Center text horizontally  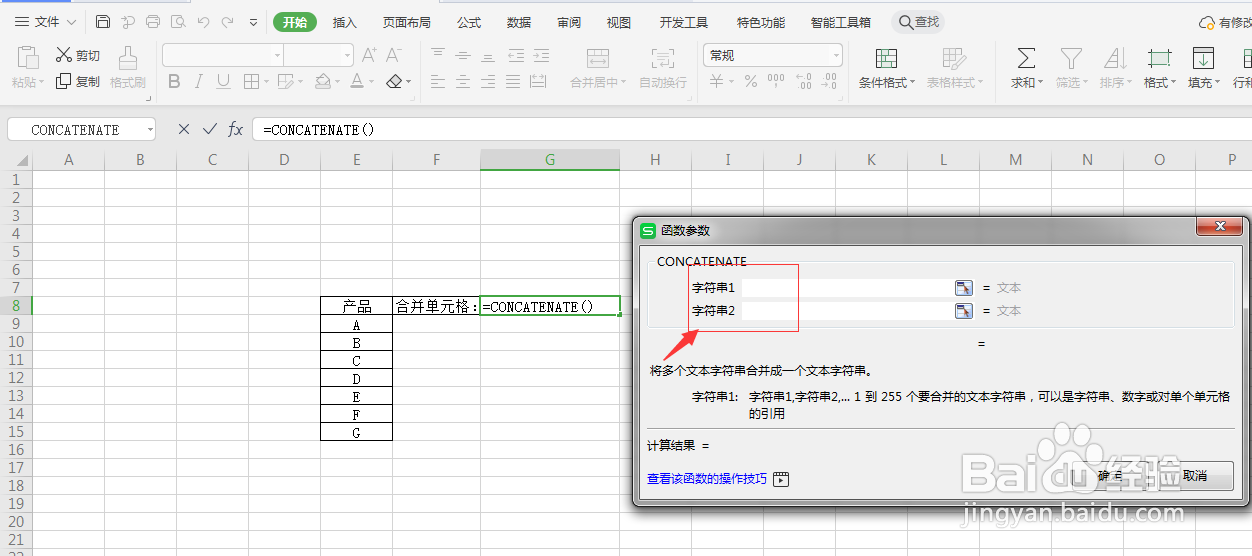click(463, 82)
